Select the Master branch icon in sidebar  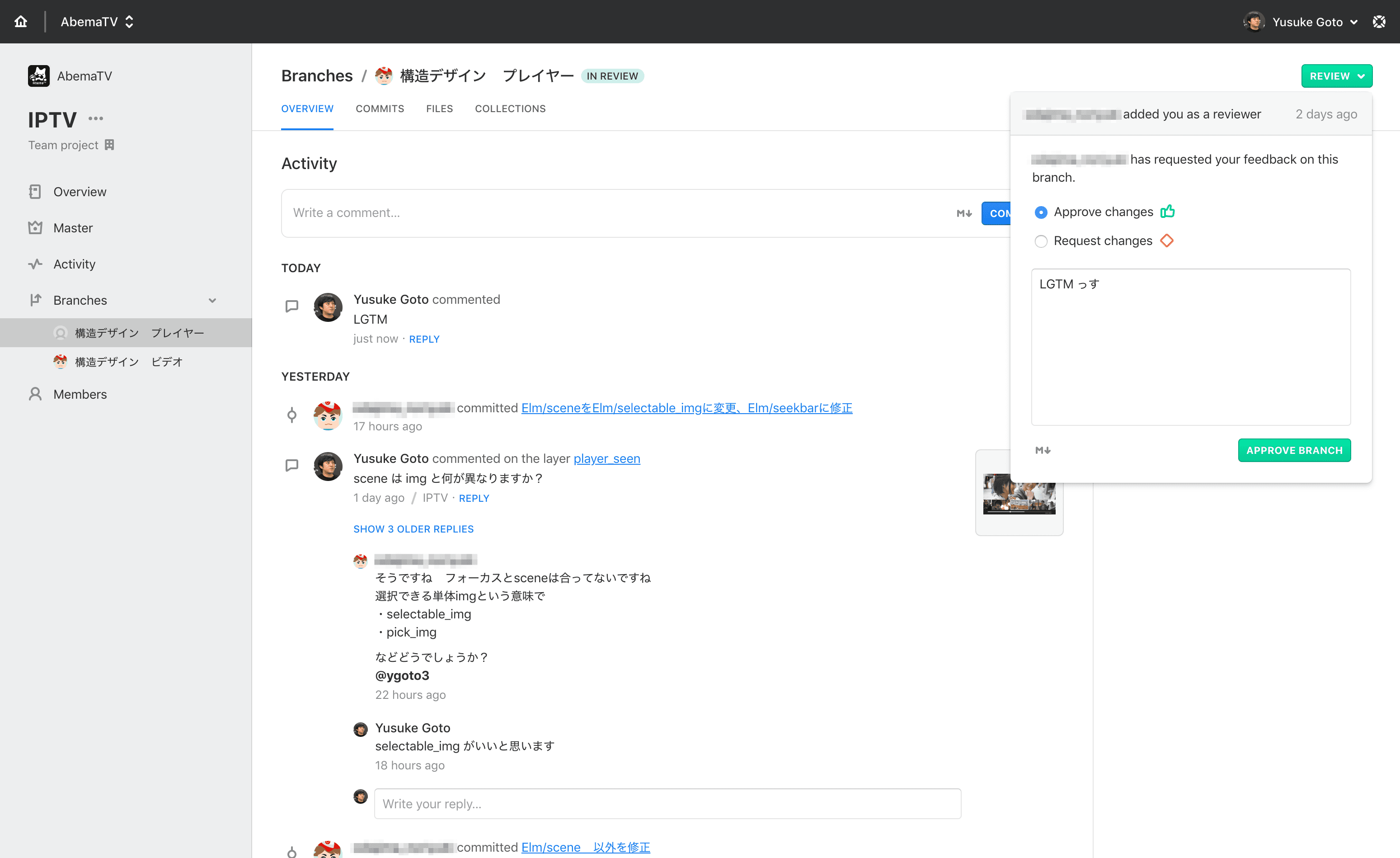coord(35,227)
